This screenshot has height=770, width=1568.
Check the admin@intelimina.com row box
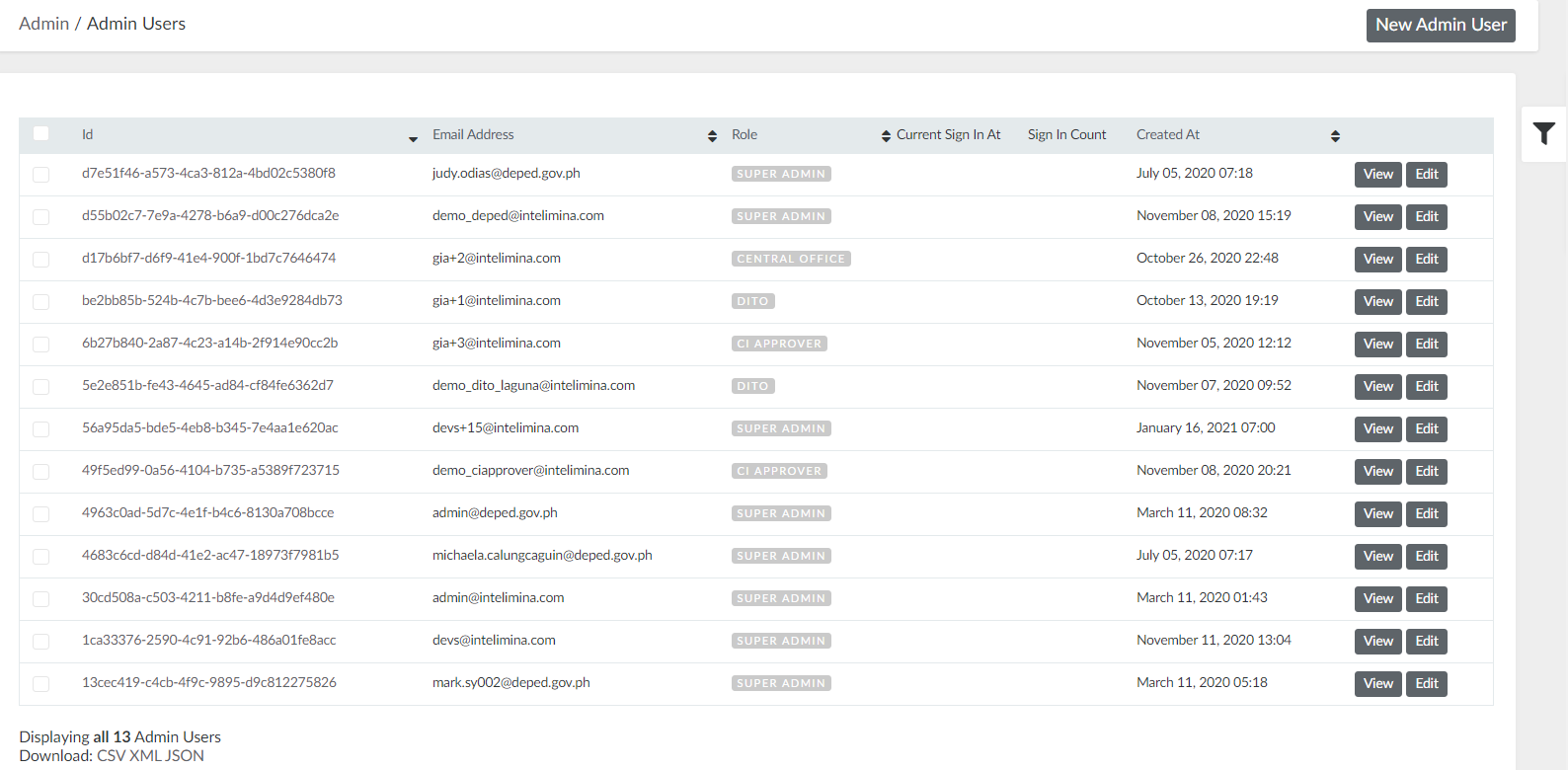40,599
